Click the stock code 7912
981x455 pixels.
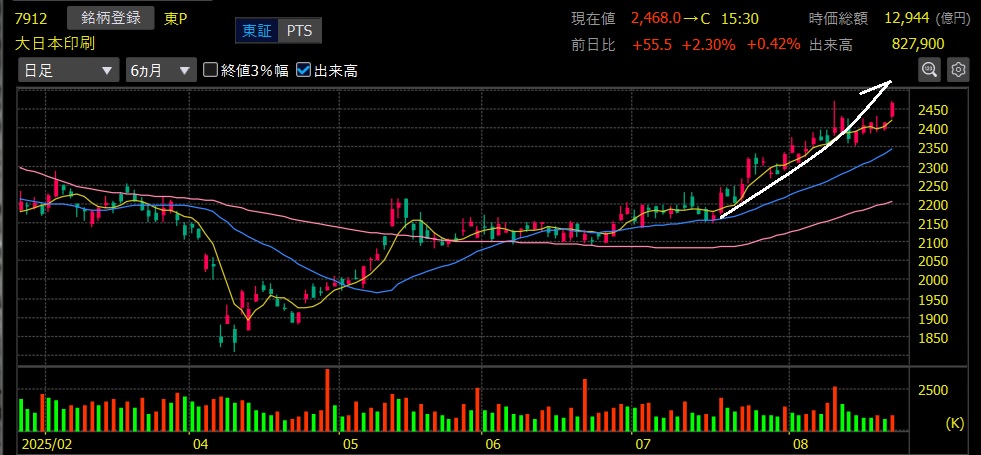32,18
